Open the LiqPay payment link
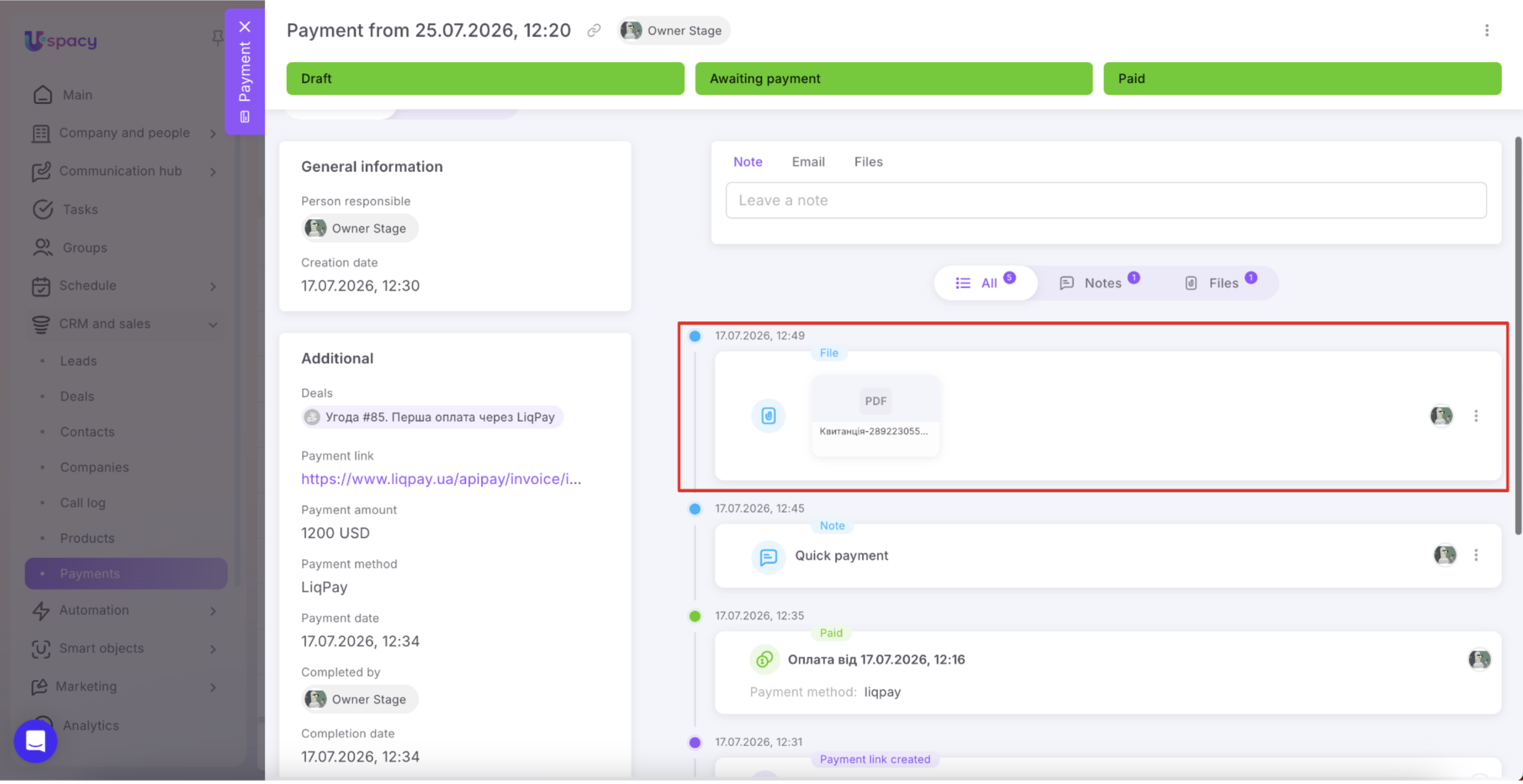The height and width of the screenshot is (784, 1523). (x=441, y=479)
